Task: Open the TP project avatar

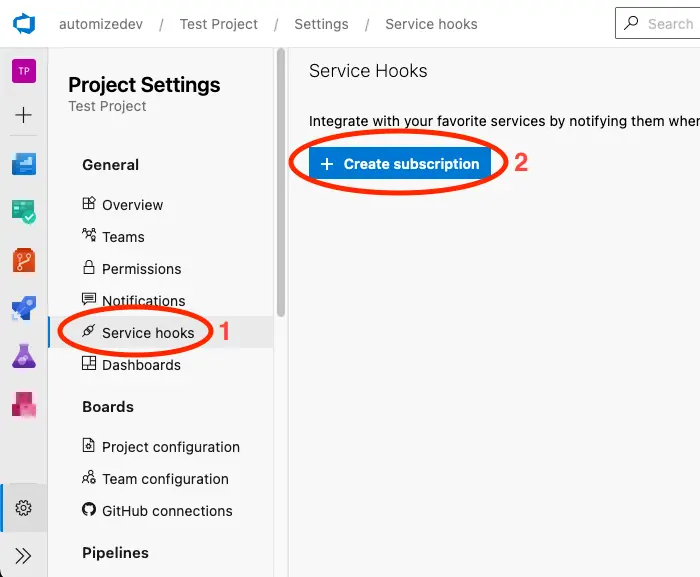Action: click(x=24, y=71)
